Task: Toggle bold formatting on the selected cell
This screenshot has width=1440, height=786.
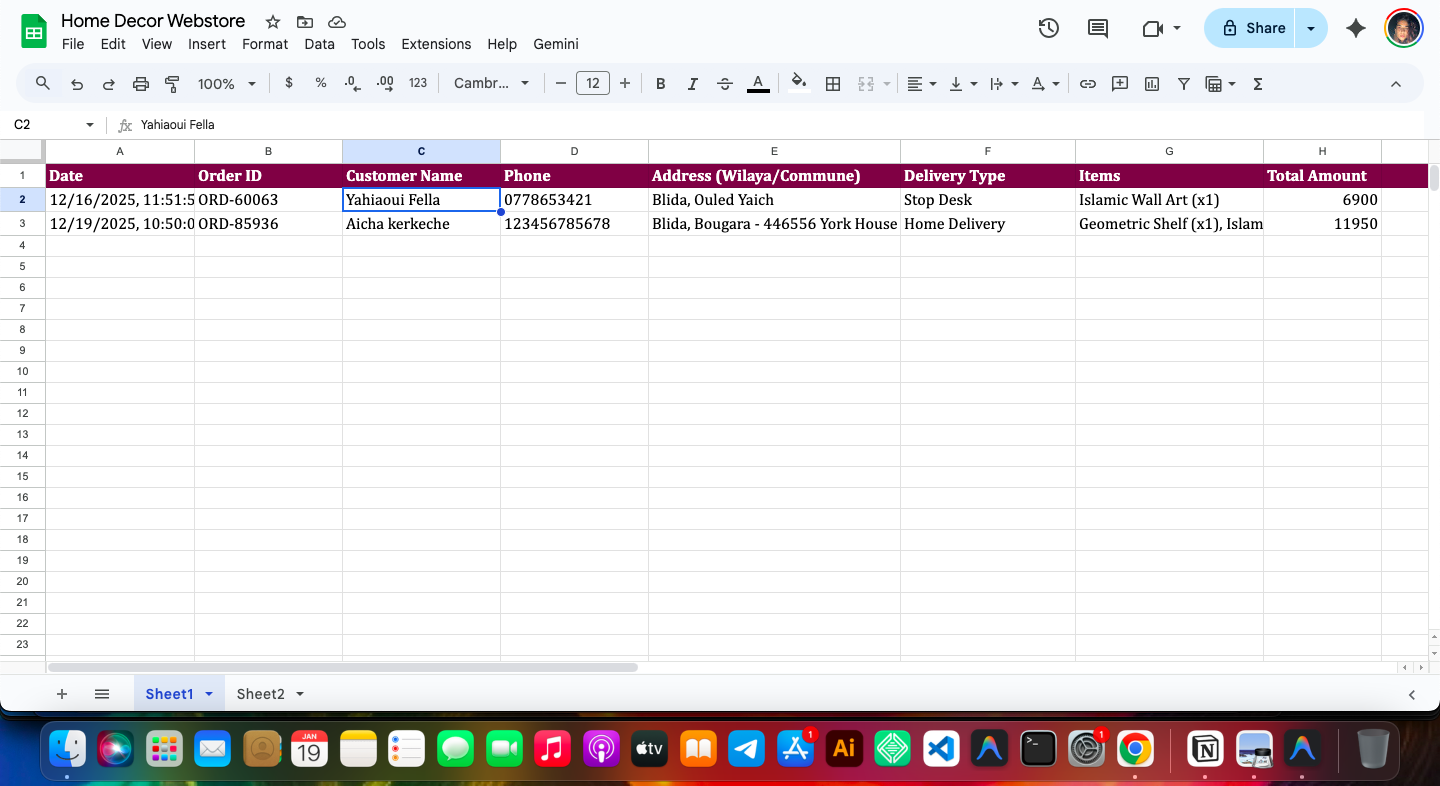Action: click(x=660, y=83)
